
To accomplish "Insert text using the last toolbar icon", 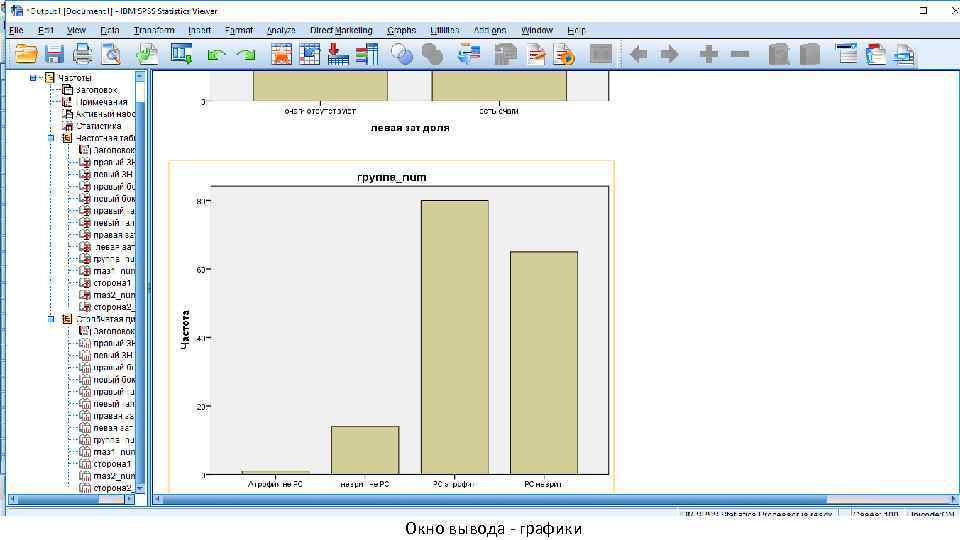I will pyautogui.click(x=904, y=54).
